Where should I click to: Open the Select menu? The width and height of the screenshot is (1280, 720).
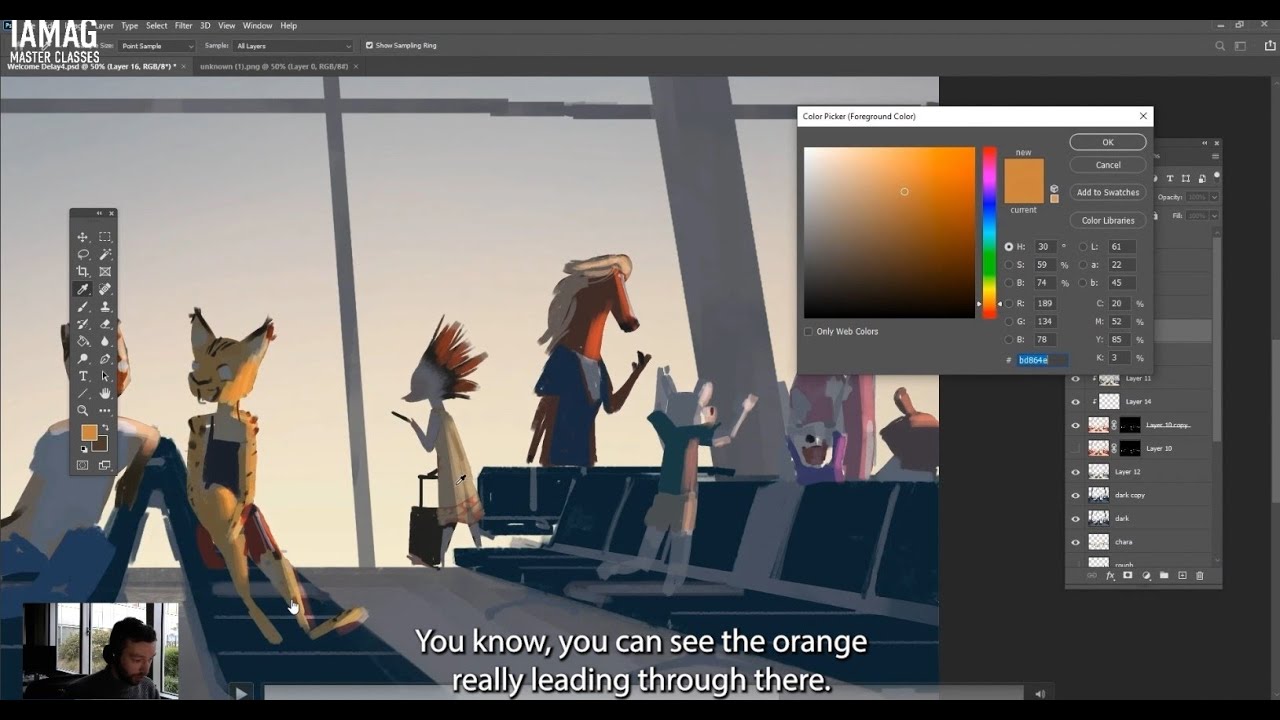pos(157,25)
